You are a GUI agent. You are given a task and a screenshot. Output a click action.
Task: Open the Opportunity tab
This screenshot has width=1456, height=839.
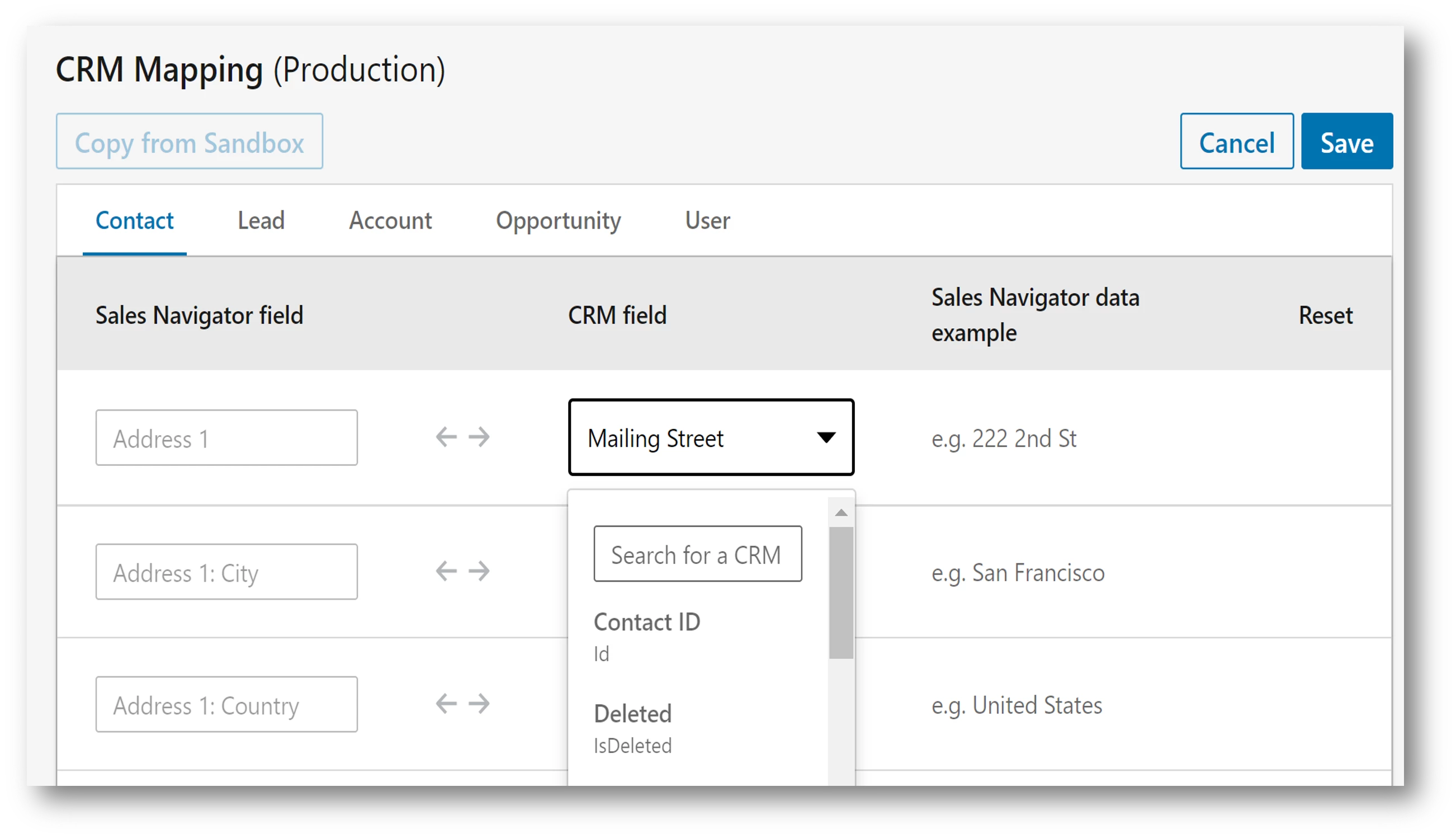pyautogui.click(x=559, y=221)
